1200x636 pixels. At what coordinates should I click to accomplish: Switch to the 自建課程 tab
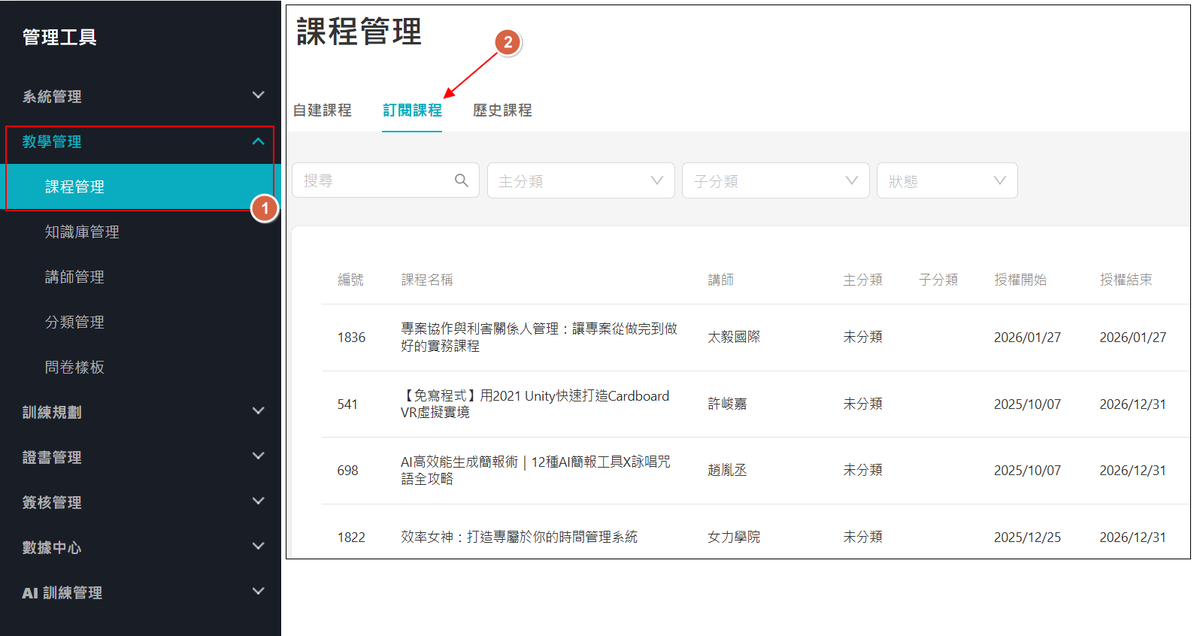[322, 110]
